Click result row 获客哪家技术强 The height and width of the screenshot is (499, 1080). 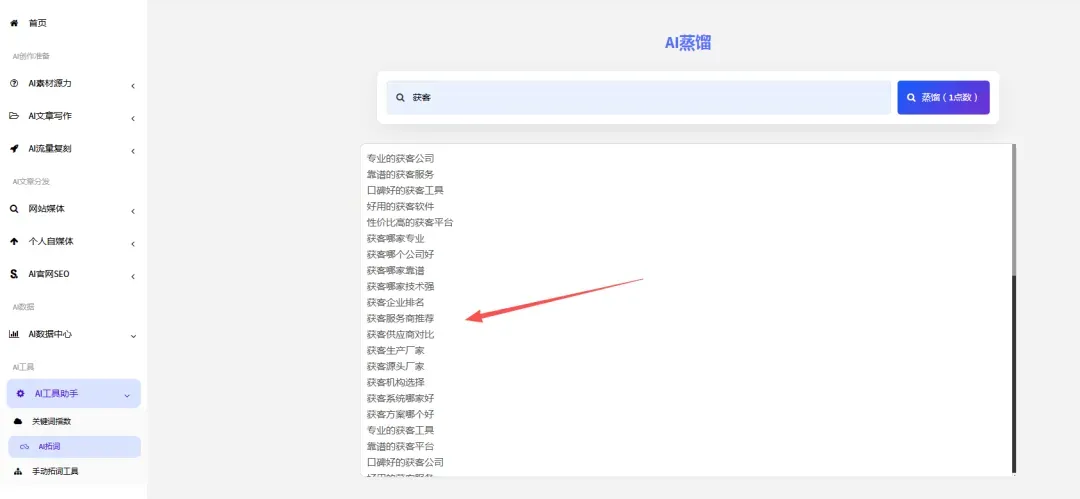click(x=400, y=287)
